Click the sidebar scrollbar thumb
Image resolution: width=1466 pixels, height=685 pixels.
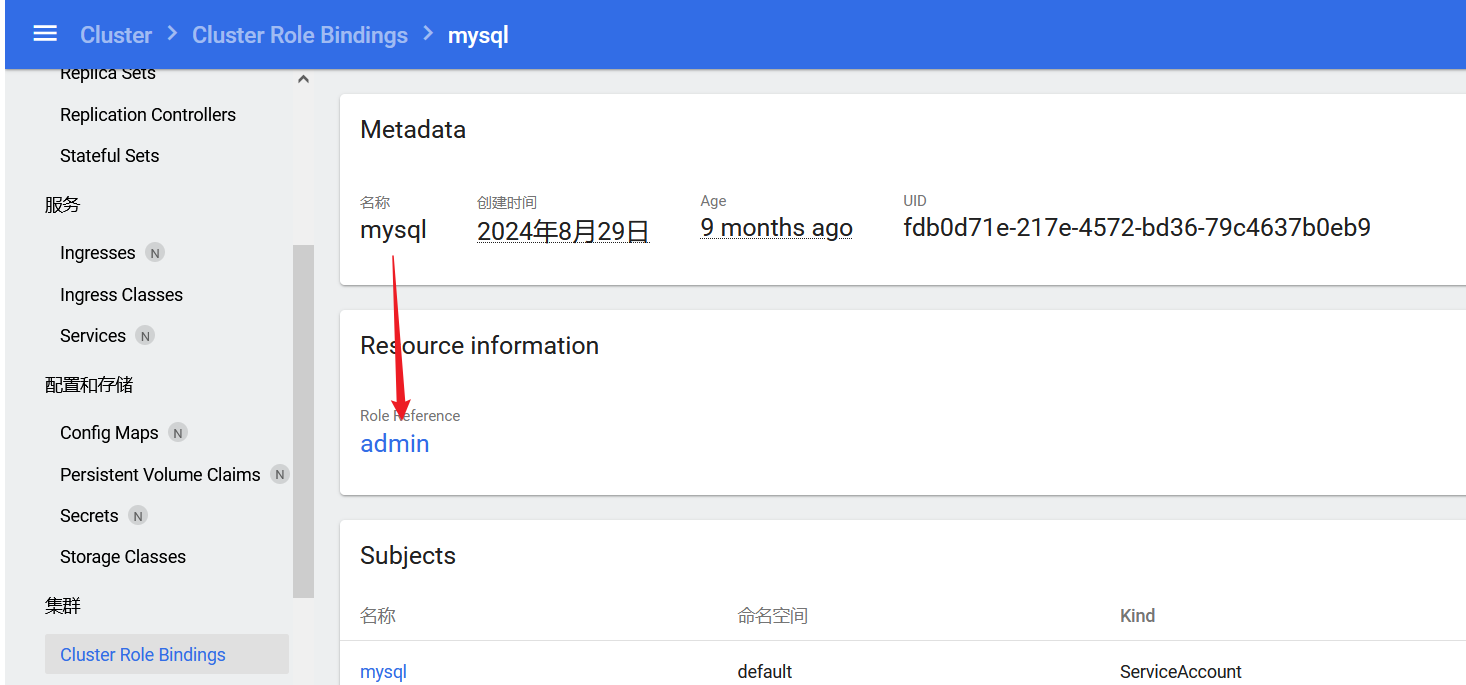303,421
